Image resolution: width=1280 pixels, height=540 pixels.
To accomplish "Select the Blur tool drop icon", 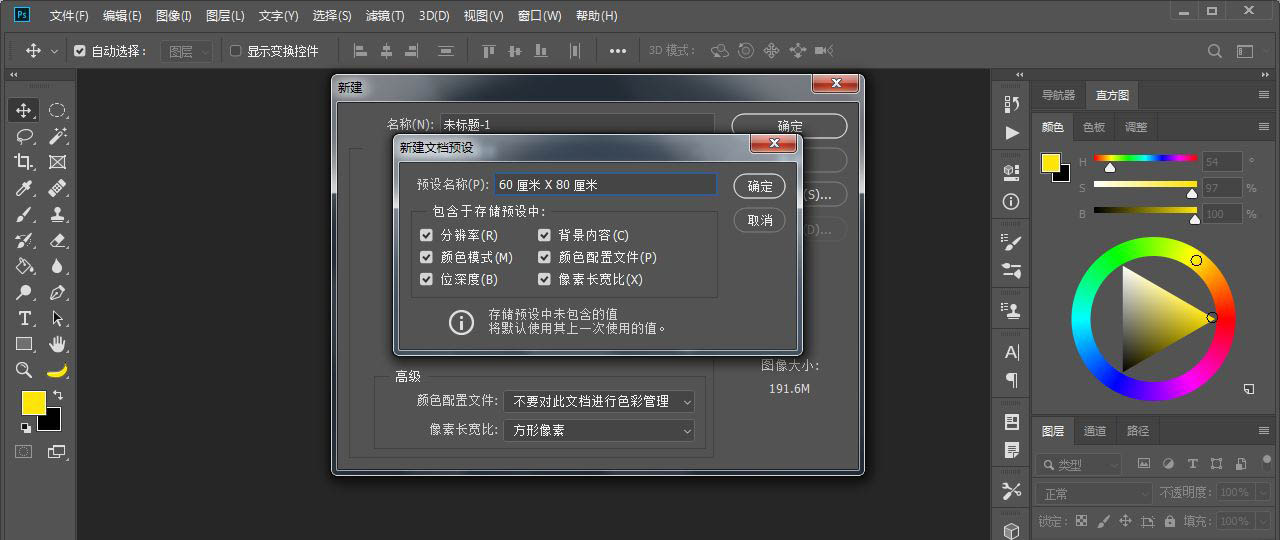I will 58,266.
